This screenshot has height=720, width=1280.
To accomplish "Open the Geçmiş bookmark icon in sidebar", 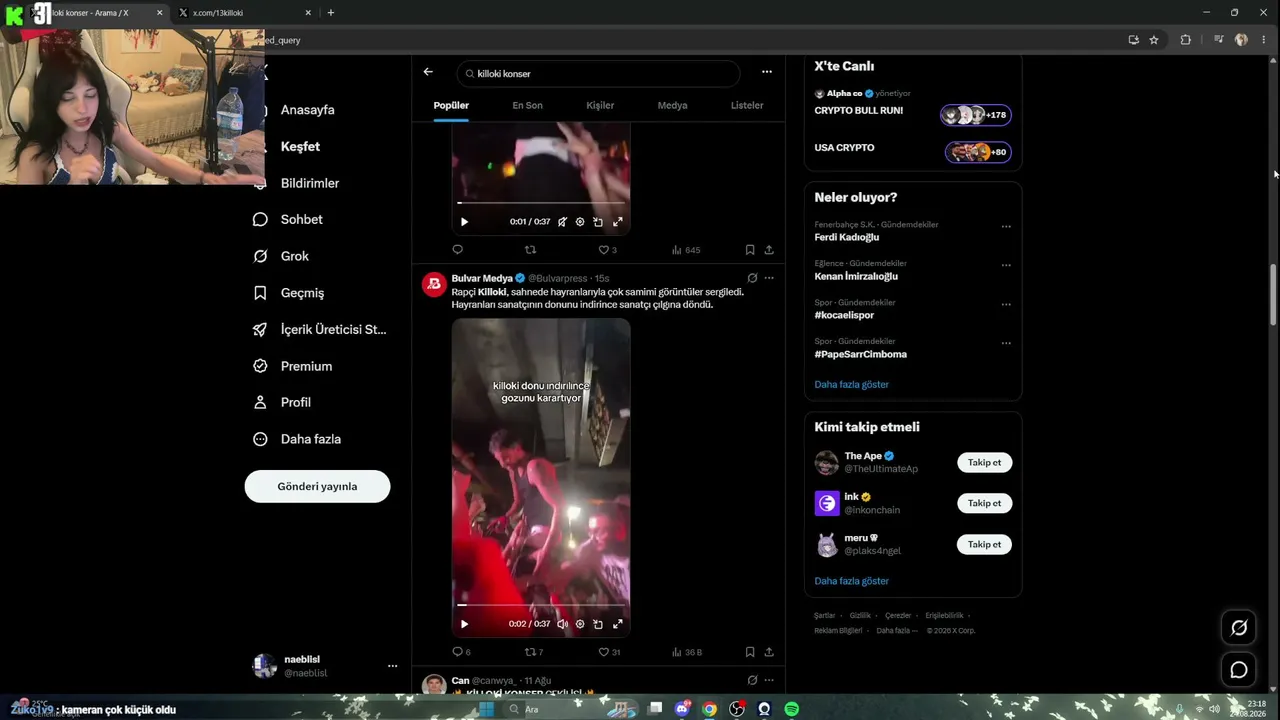I will [260, 293].
